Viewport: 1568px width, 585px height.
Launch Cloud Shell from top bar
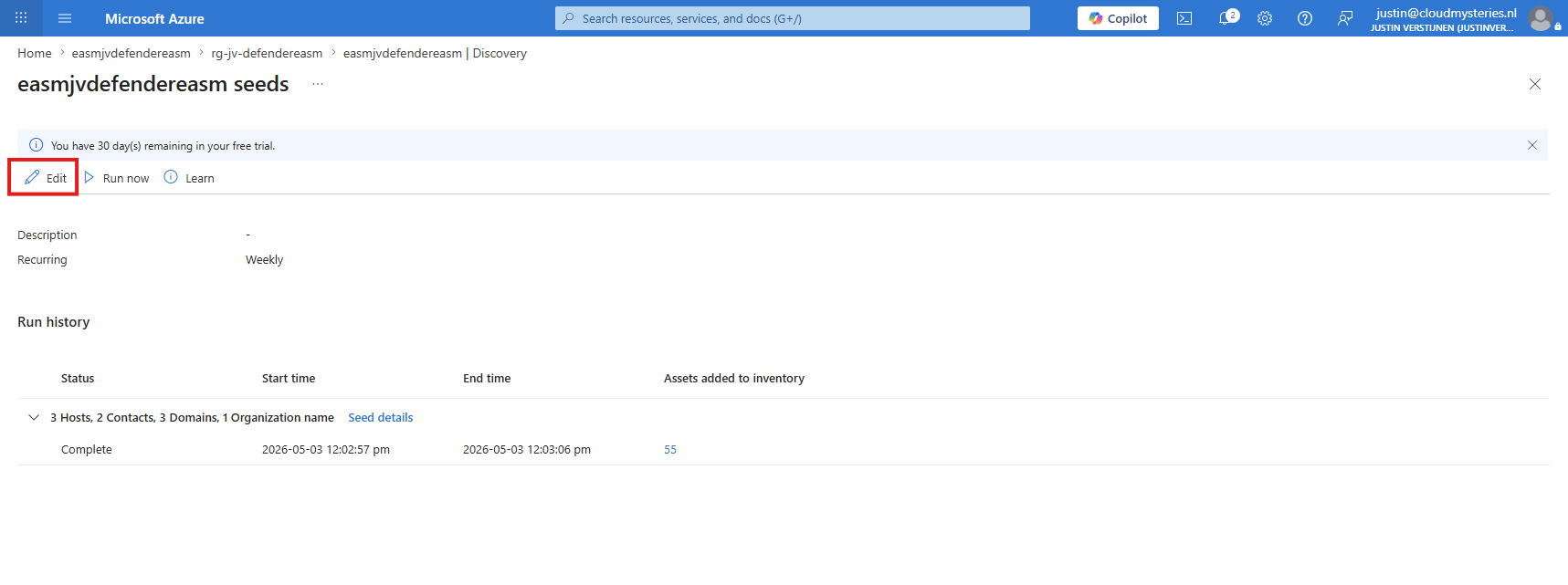click(1184, 18)
